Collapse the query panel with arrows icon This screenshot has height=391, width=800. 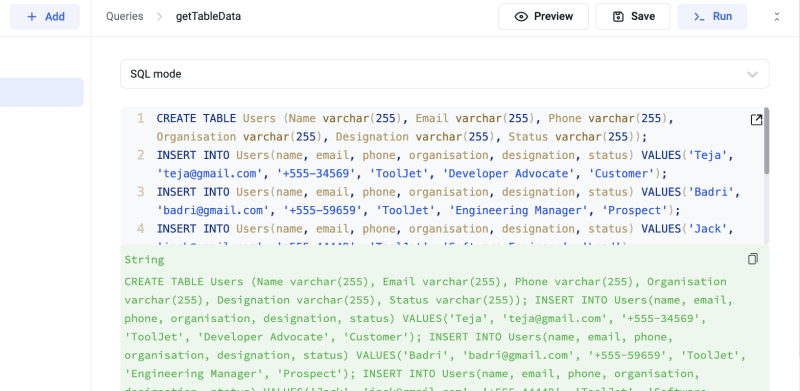(x=777, y=17)
